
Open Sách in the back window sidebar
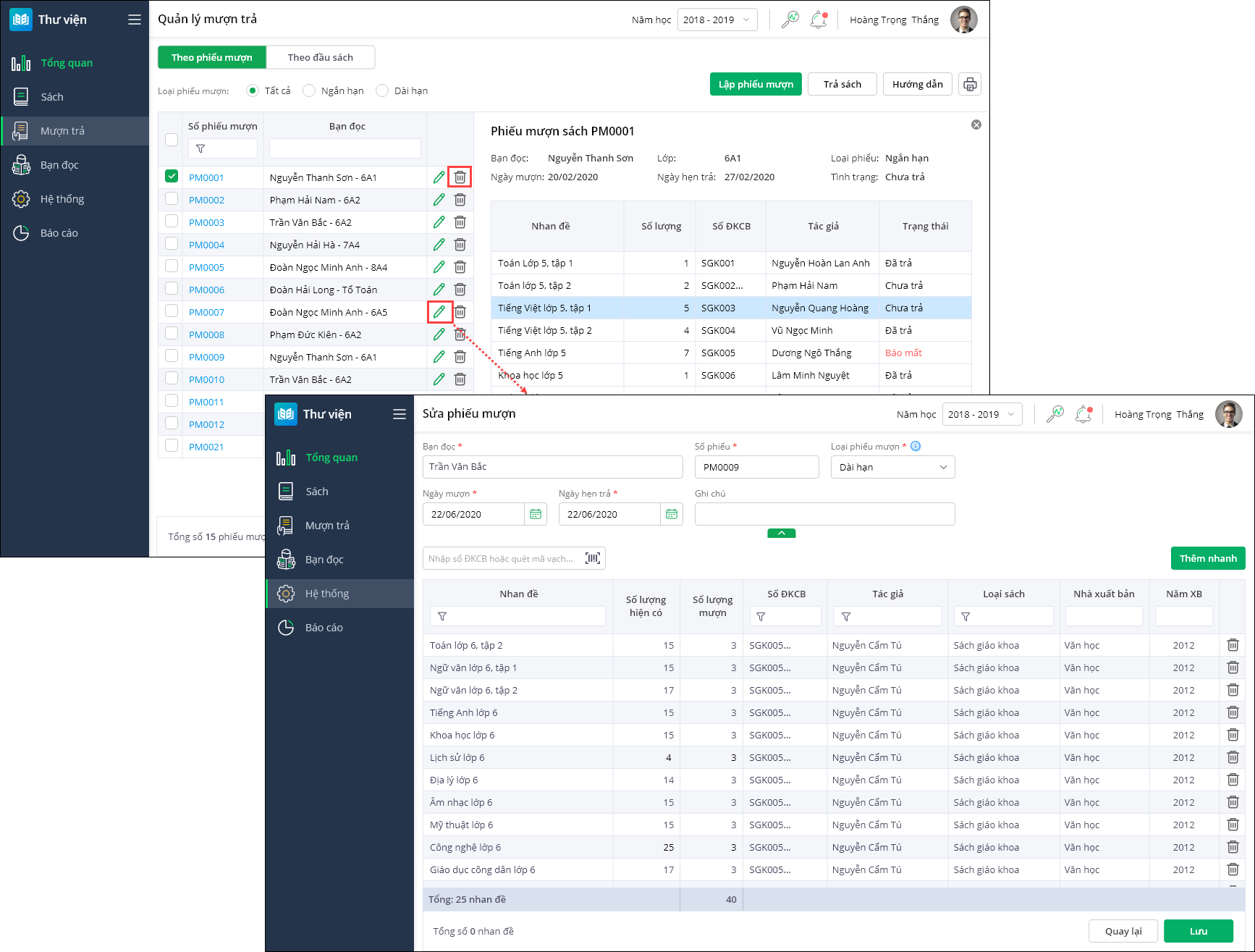tap(75, 97)
